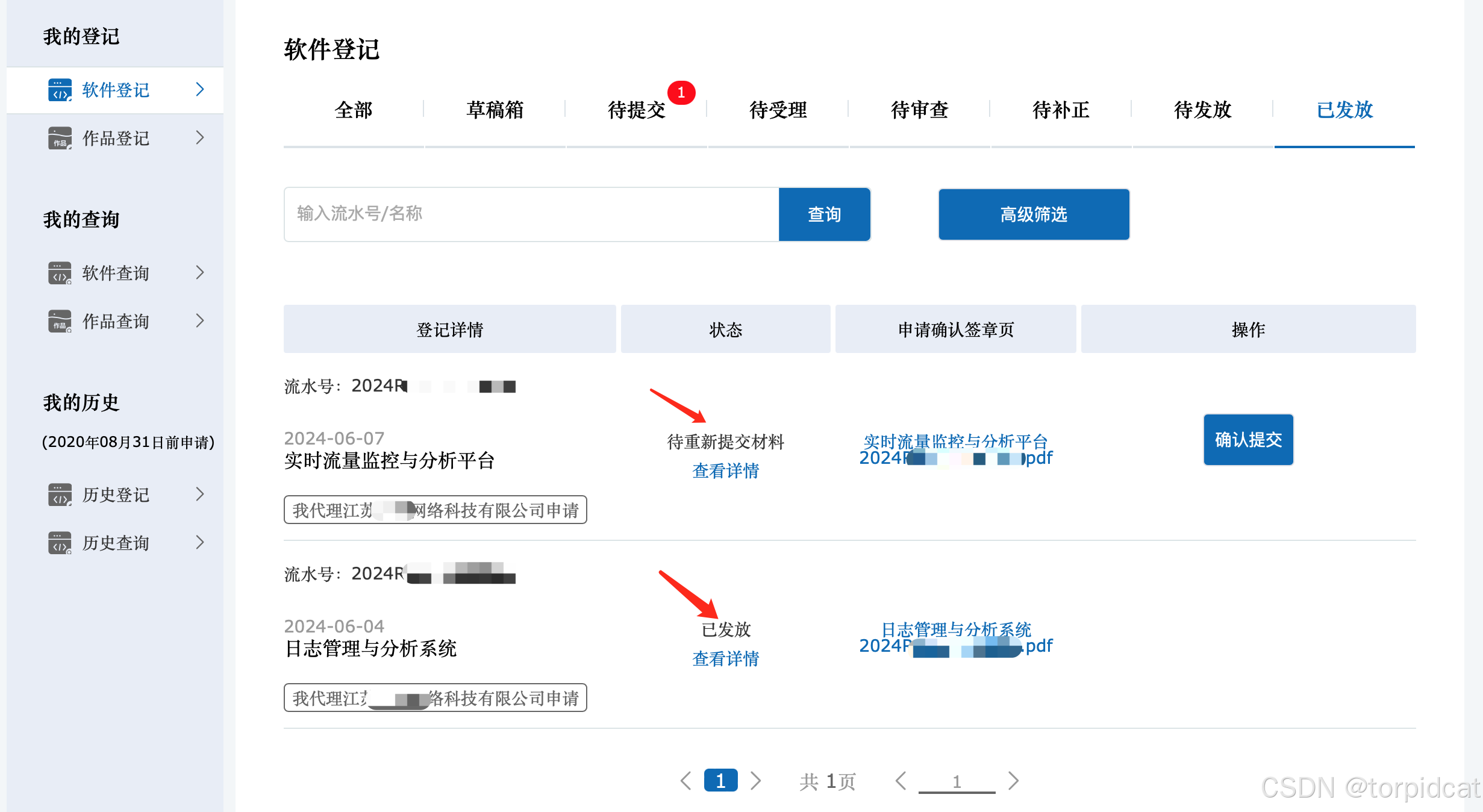Click 确认提交 for 实时流量监控与分析平台
Screen dimensions: 1483x812
pos(1247,440)
